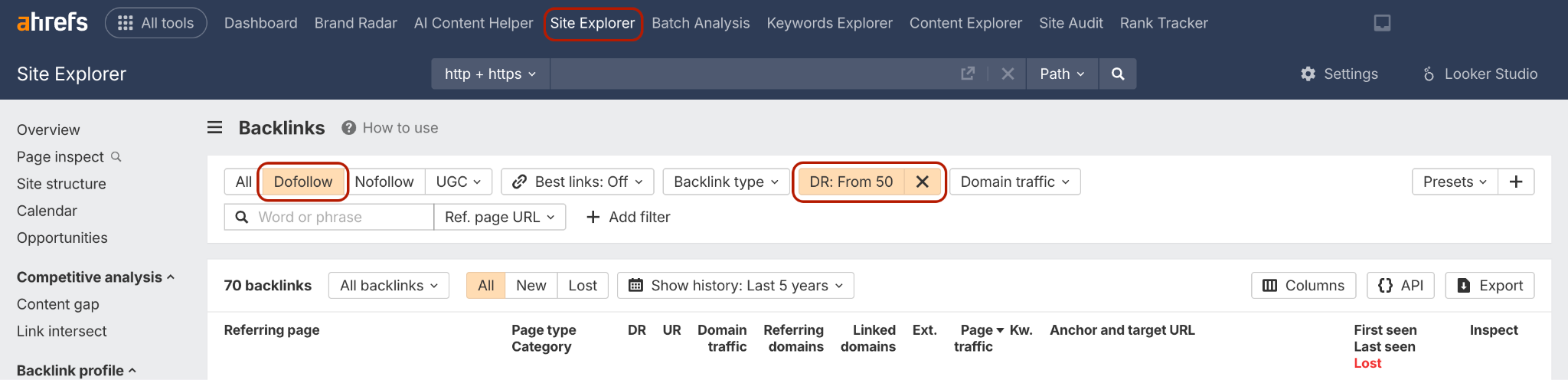Image resolution: width=1568 pixels, height=380 pixels.
Task: Select the New status toggle
Action: click(x=531, y=285)
